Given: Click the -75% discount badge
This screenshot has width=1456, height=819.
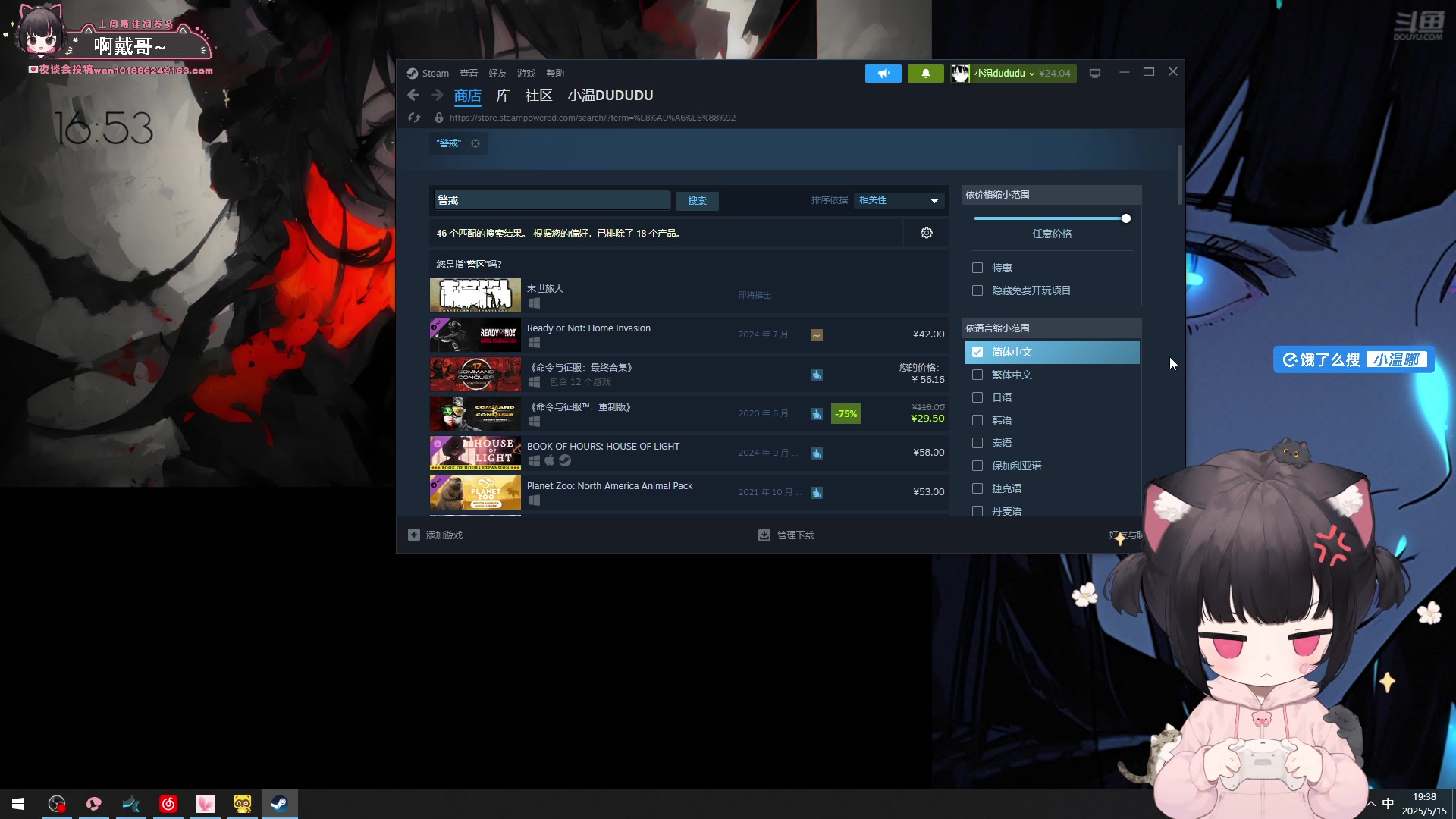Looking at the screenshot, I should point(846,414).
